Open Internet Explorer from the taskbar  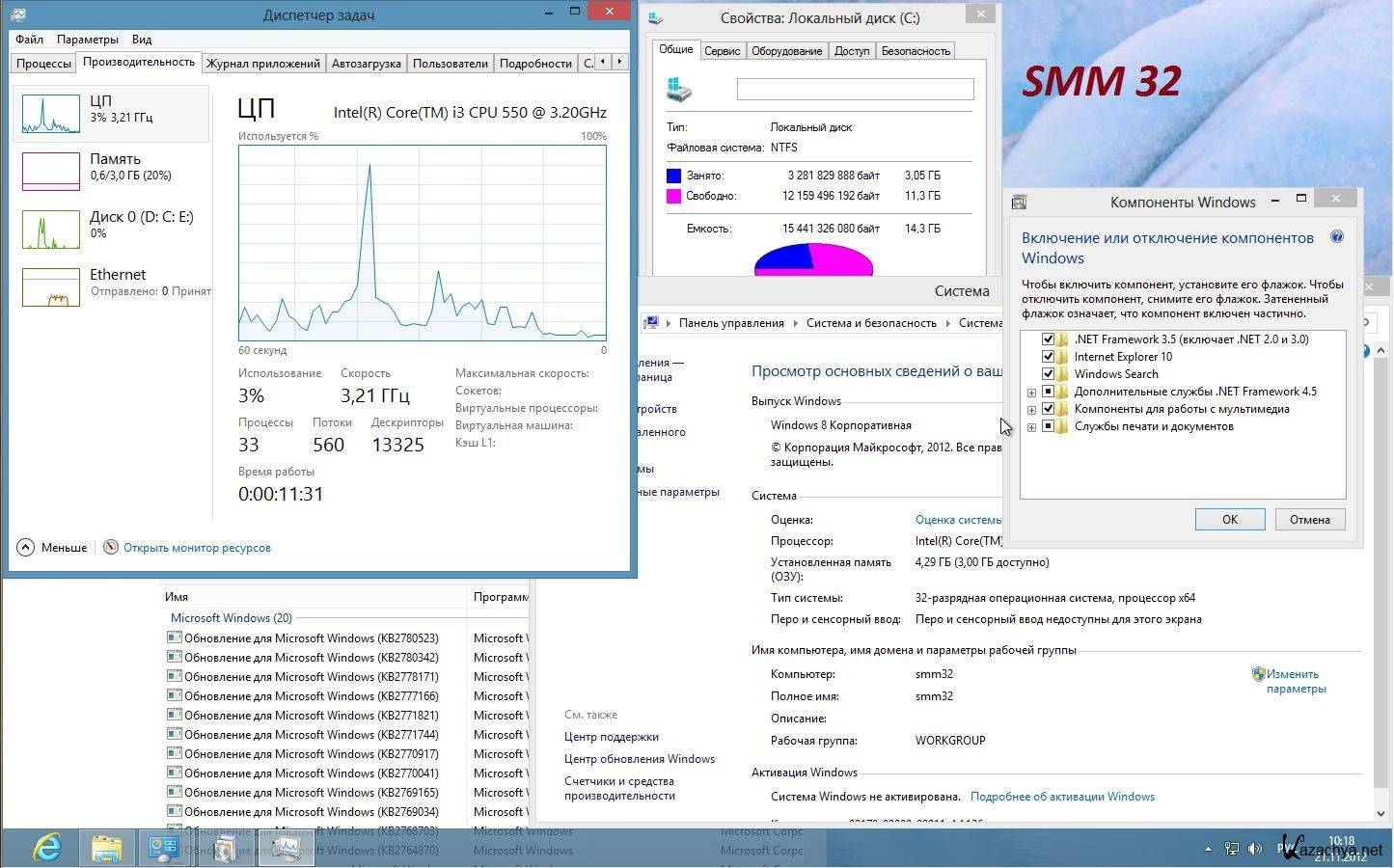[x=46, y=847]
